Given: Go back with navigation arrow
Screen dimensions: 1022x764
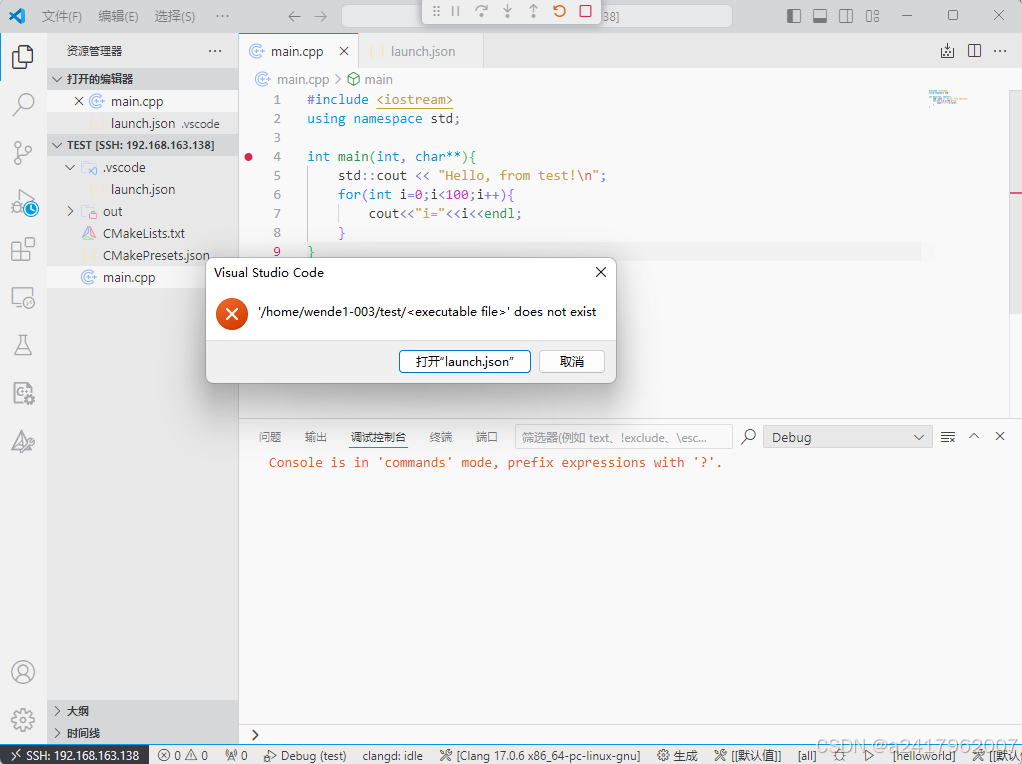Looking at the screenshot, I should [x=295, y=16].
